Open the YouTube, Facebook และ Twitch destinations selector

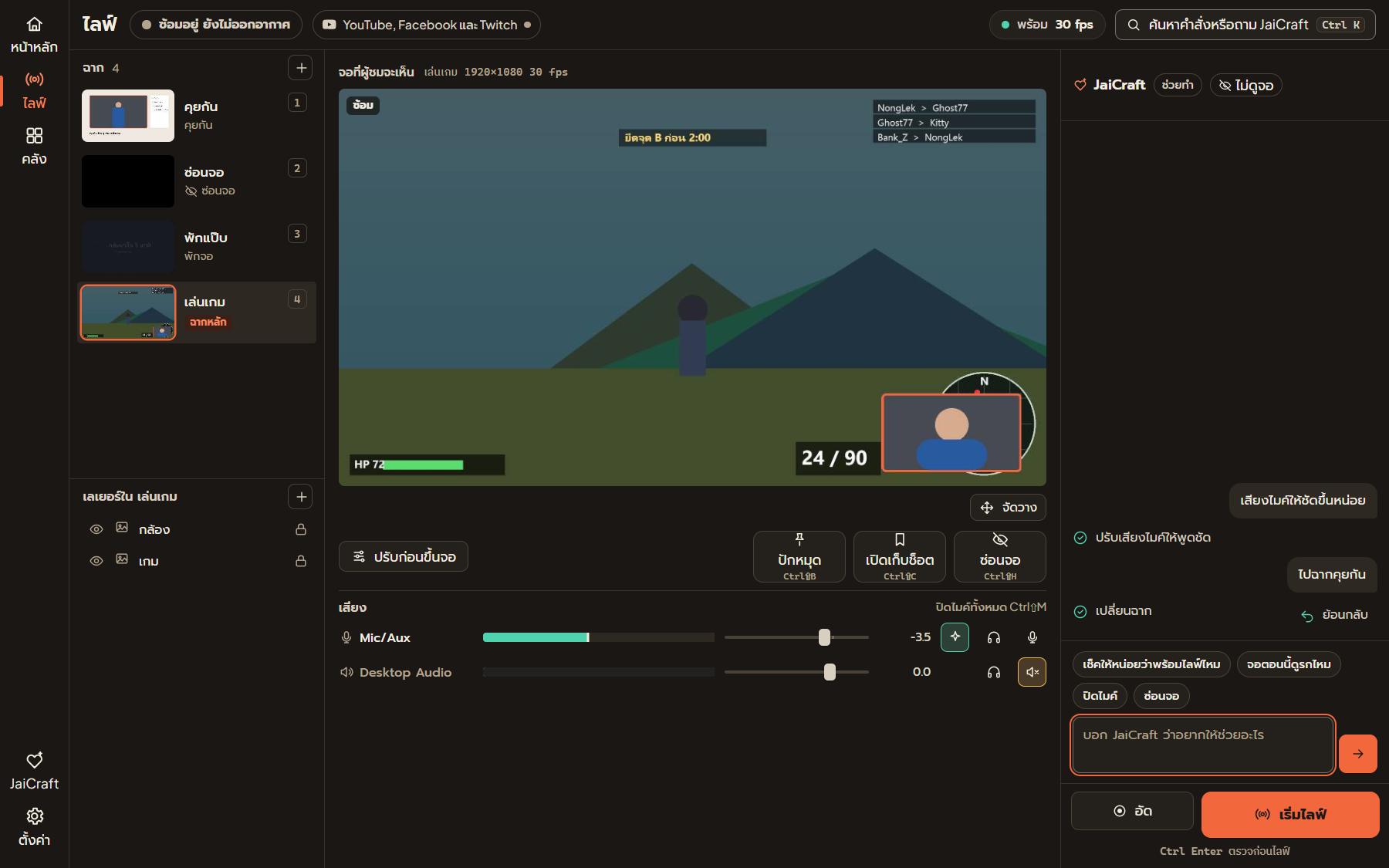point(427,25)
